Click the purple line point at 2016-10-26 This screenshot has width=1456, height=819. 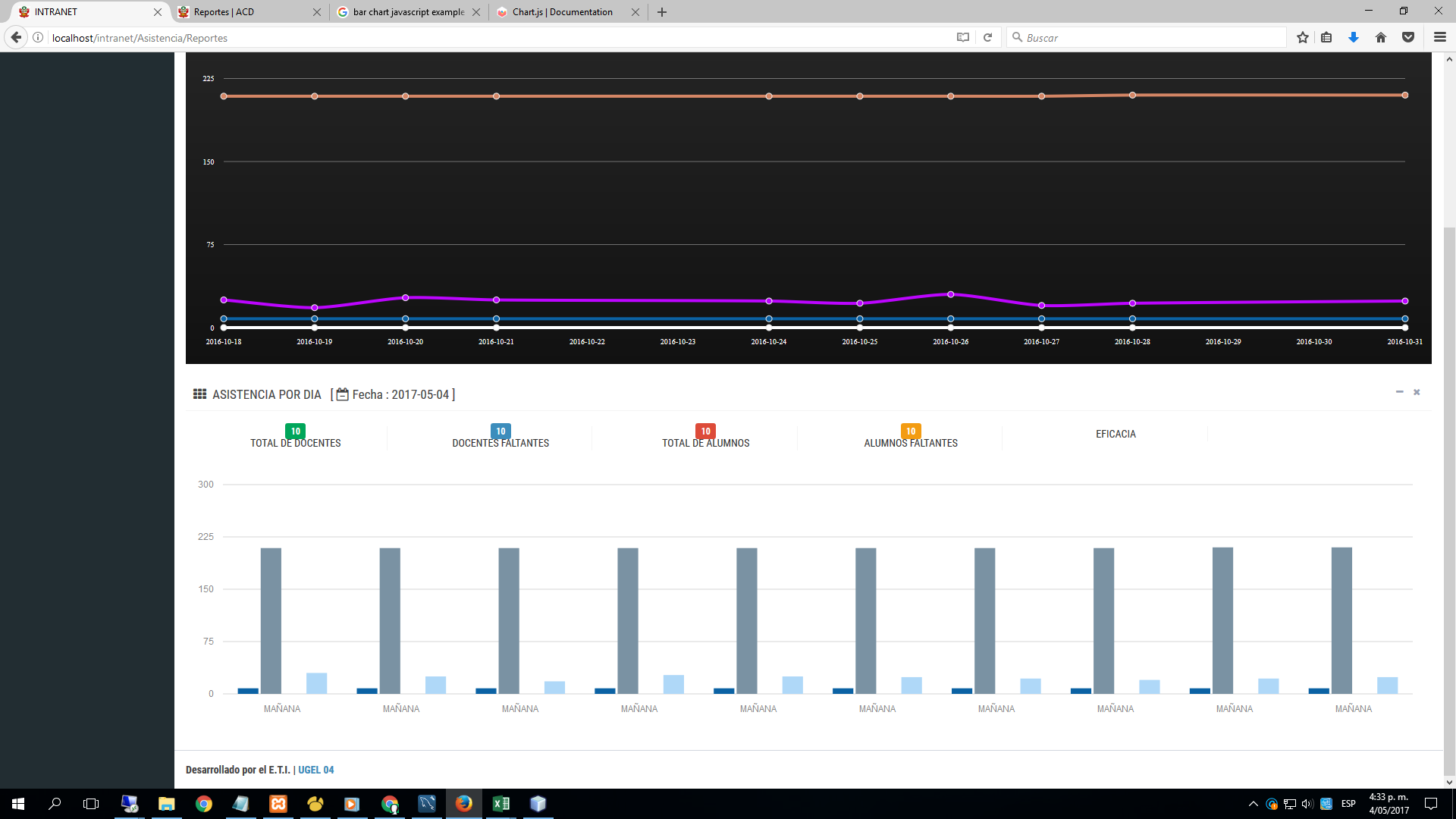click(951, 294)
